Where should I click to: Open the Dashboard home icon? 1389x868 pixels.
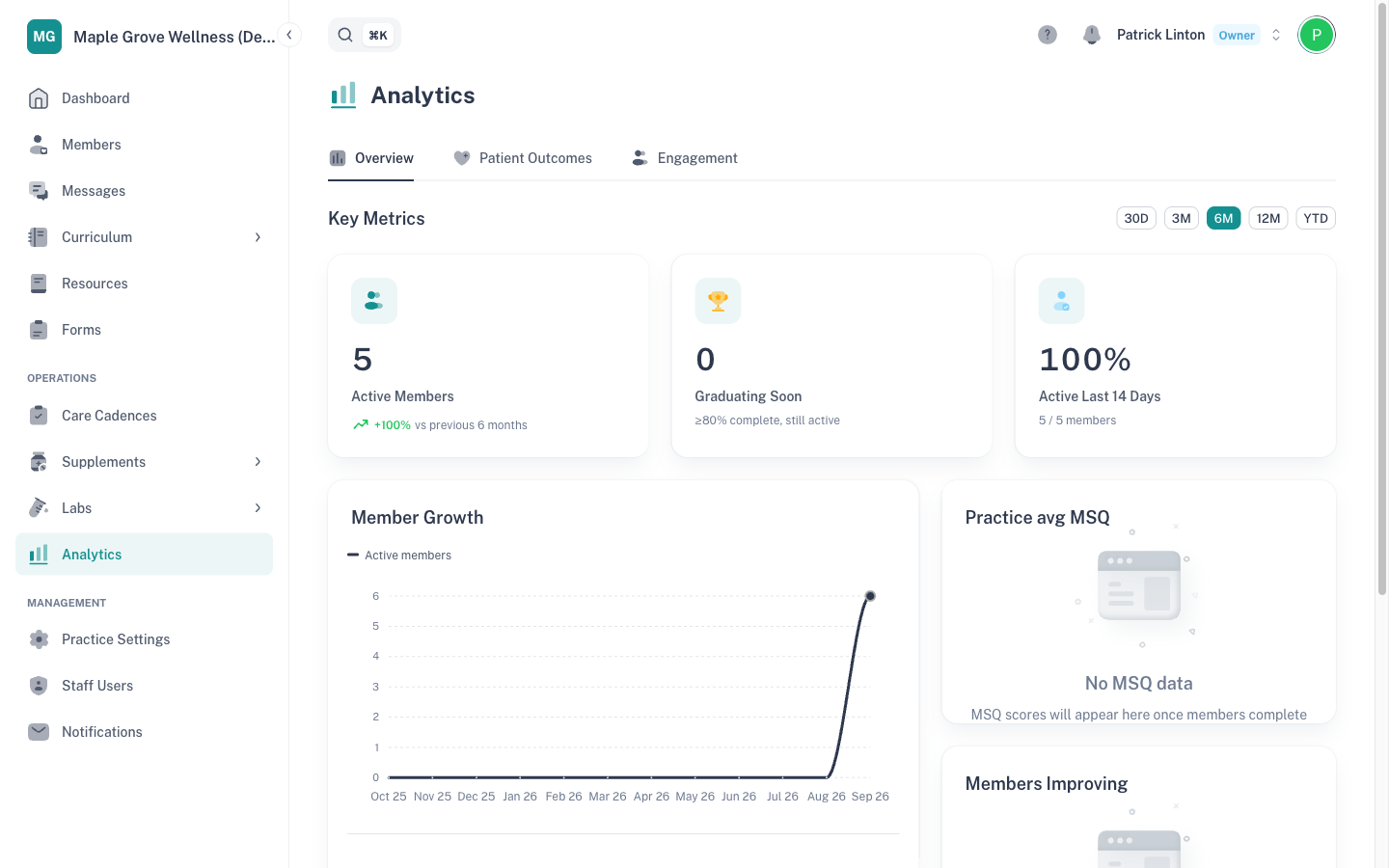pyautogui.click(x=39, y=98)
